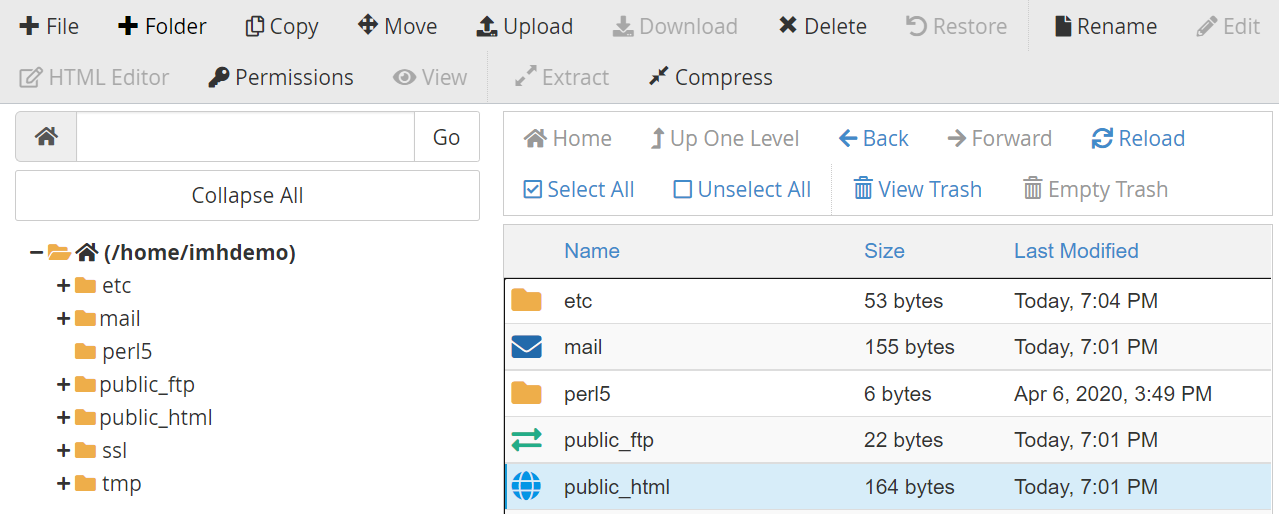Click the View toolbar button
The height and width of the screenshot is (514, 1279).
pos(430,77)
